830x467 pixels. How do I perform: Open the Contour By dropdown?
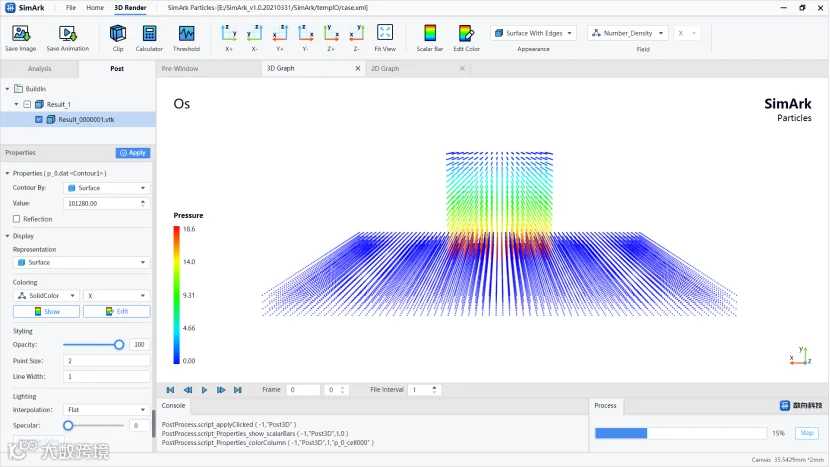[x=106, y=188]
